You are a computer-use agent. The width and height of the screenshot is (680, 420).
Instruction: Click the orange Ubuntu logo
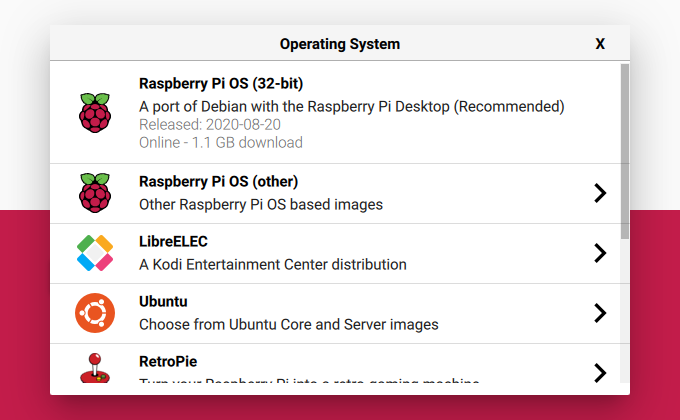point(95,313)
